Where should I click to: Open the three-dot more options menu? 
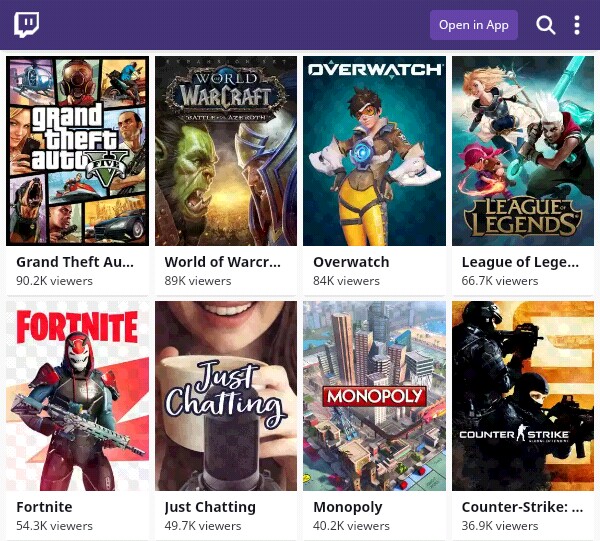coord(577,25)
